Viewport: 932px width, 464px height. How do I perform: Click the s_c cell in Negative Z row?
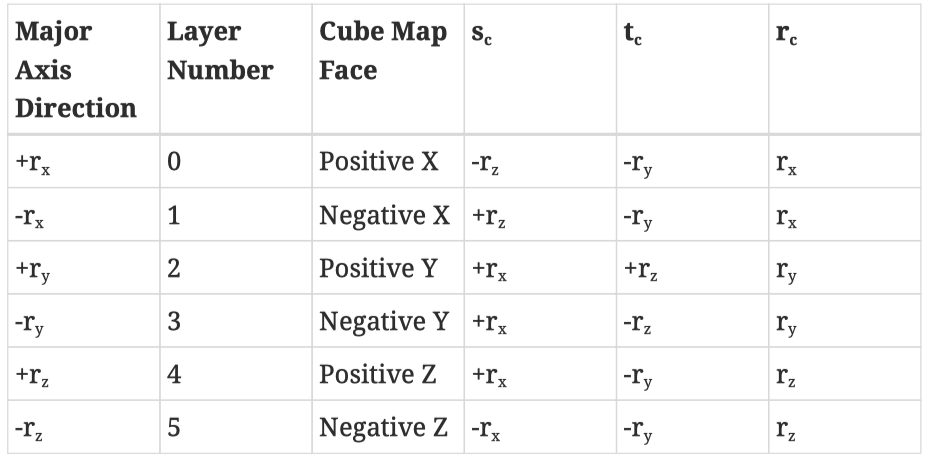pos(487,430)
